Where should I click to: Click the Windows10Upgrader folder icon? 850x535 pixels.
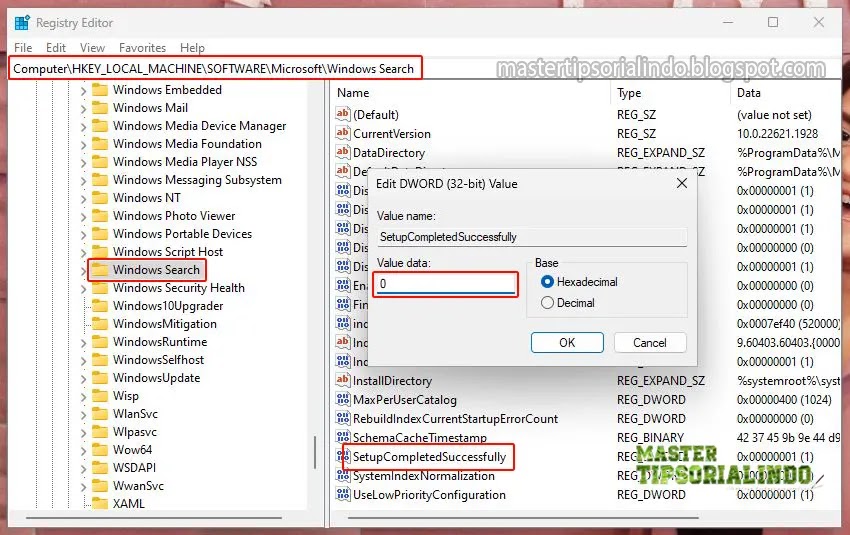pos(100,305)
